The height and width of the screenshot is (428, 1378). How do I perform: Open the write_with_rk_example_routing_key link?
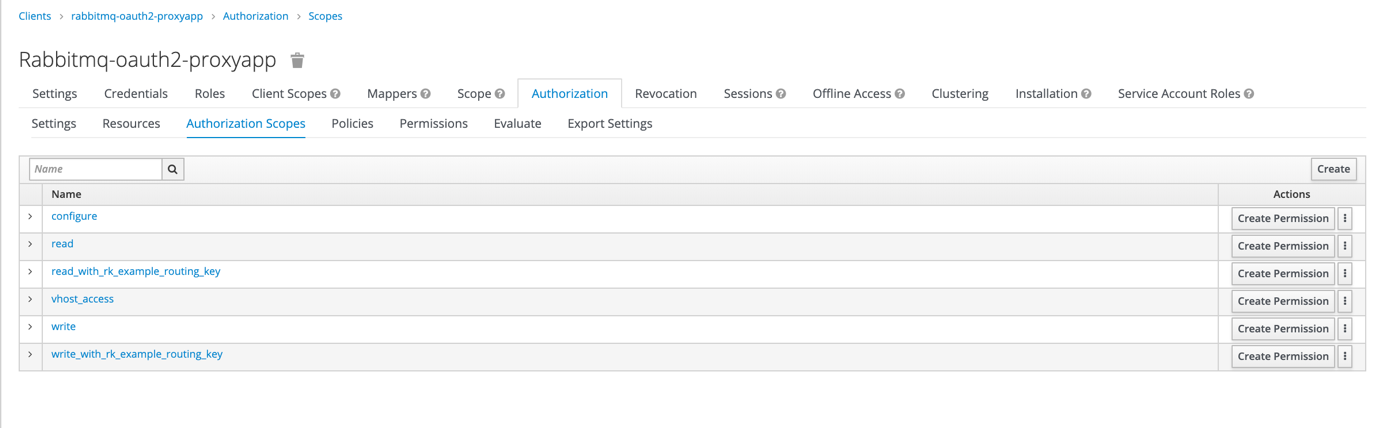click(x=137, y=354)
